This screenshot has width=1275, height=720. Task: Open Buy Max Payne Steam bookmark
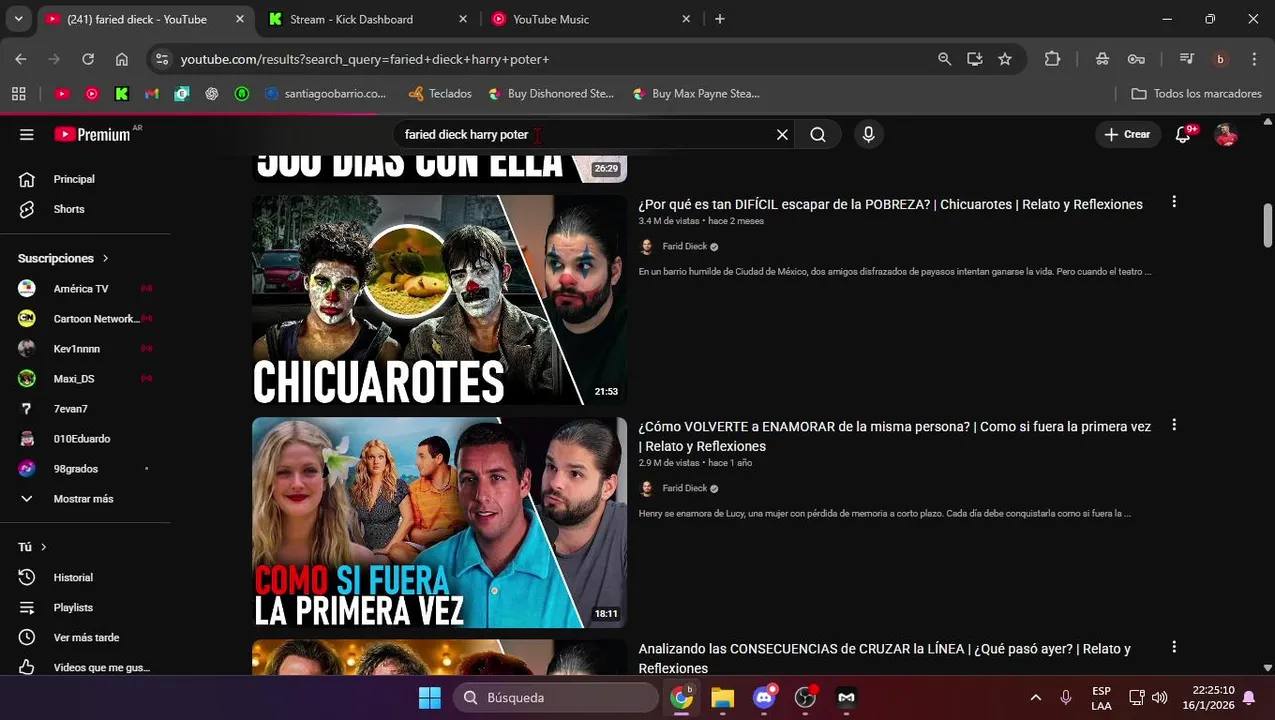coord(696,93)
